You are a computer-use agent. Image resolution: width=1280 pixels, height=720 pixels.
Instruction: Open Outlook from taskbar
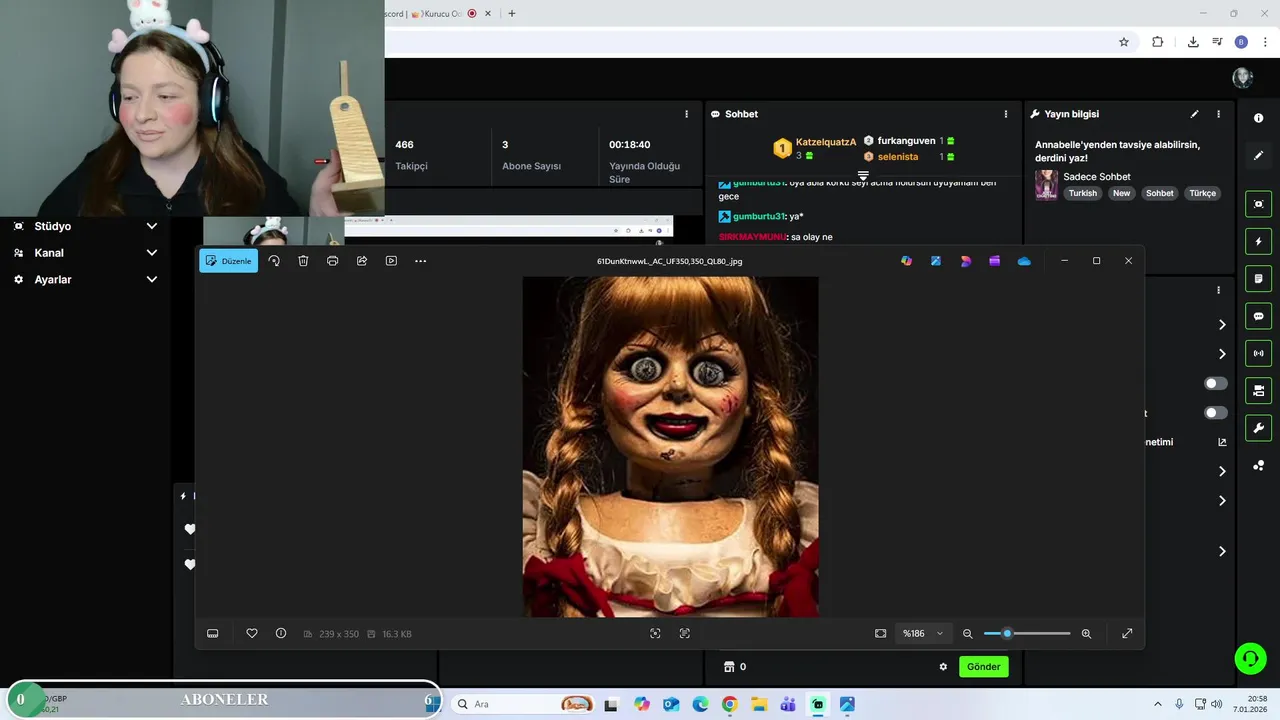click(670, 704)
